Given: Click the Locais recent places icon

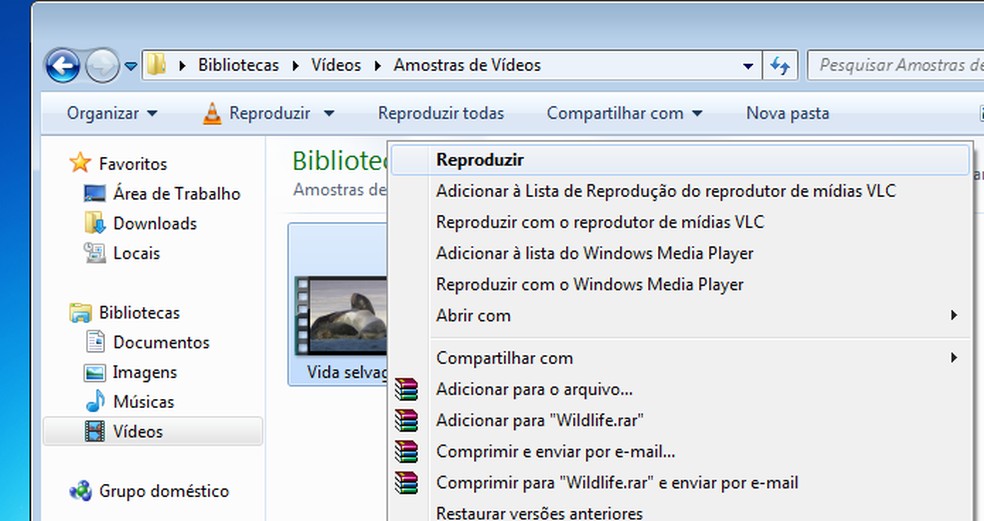Looking at the screenshot, I should (x=95, y=253).
